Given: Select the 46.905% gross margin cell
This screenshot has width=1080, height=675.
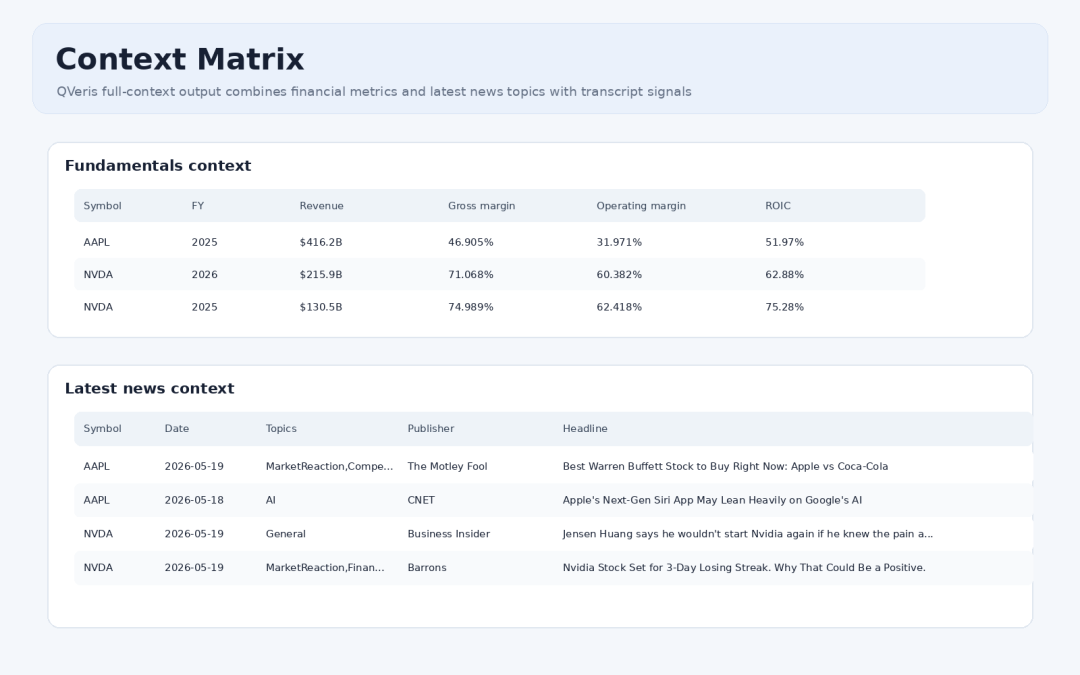Looking at the screenshot, I should coord(470,242).
